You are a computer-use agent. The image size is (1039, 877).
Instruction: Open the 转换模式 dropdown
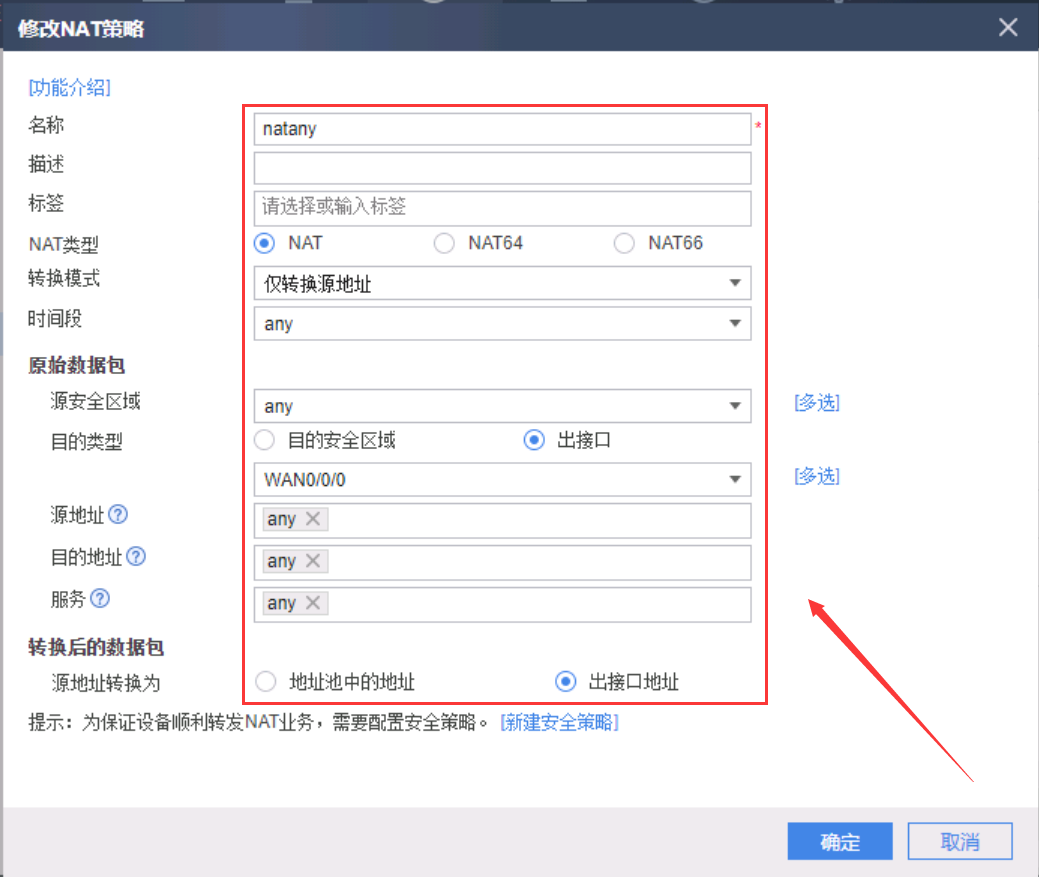tap(502, 284)
